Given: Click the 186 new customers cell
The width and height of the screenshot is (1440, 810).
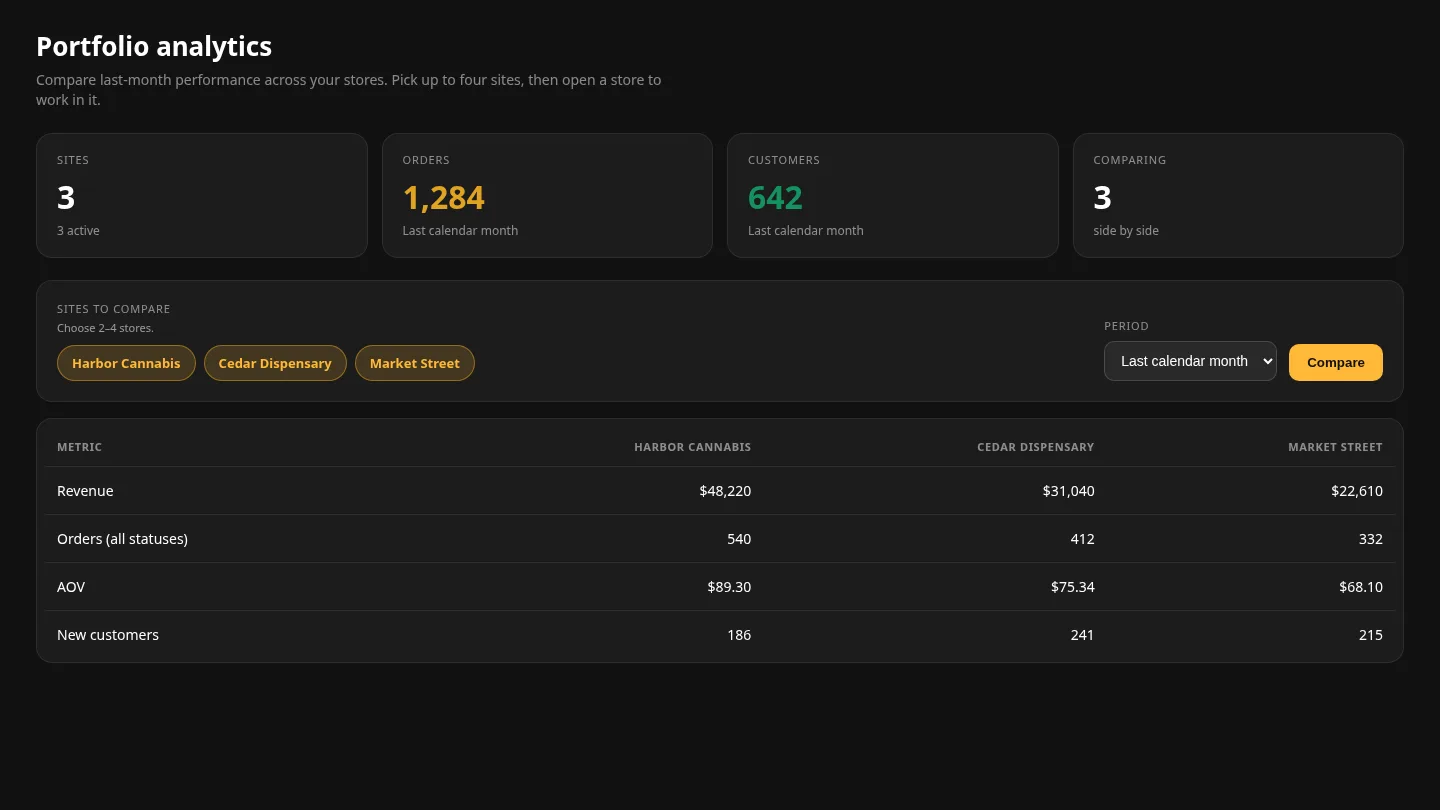Looking at the screenshot, I should tap(739, 635).
